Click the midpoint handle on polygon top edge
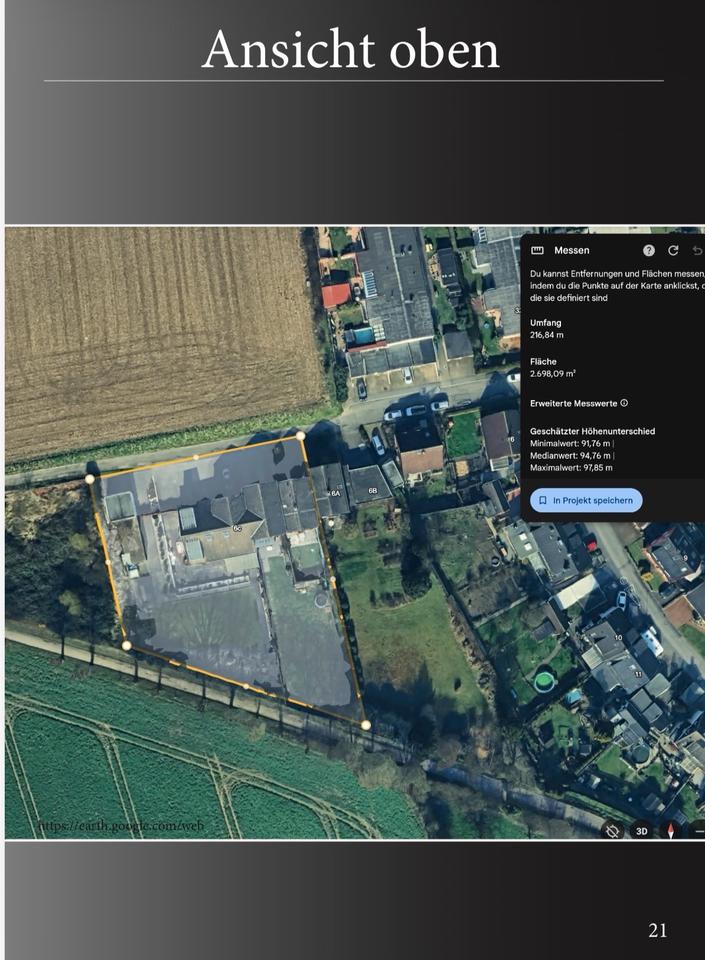The image size is (705, 960). (x=195, y=457)
